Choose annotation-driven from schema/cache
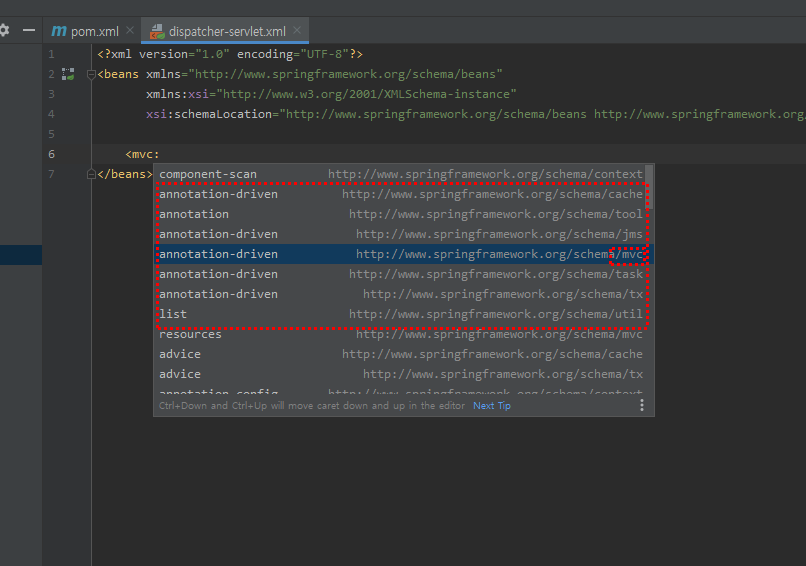 (x=400, y=194)
